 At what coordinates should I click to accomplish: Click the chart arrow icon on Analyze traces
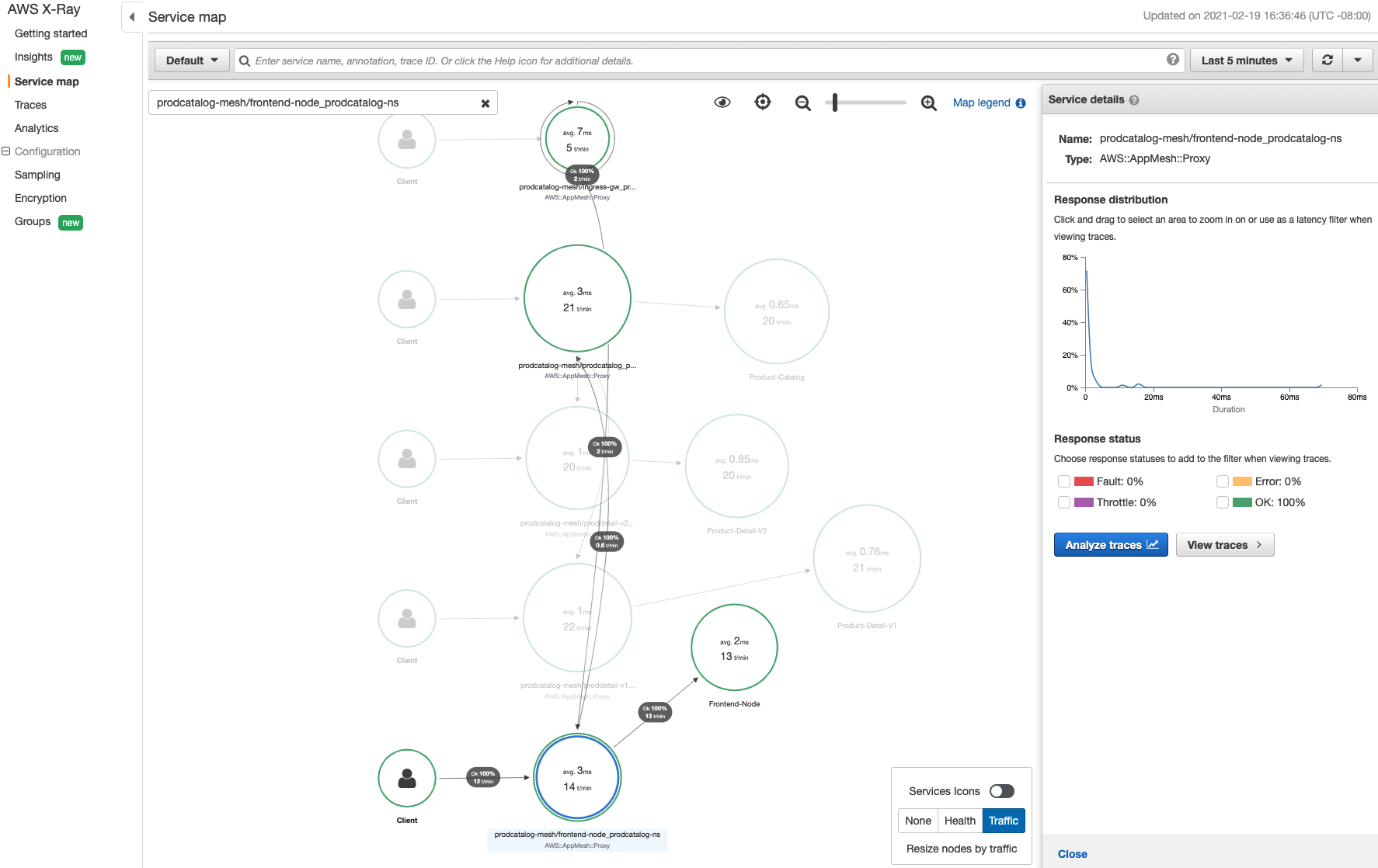click(1153, 545)
